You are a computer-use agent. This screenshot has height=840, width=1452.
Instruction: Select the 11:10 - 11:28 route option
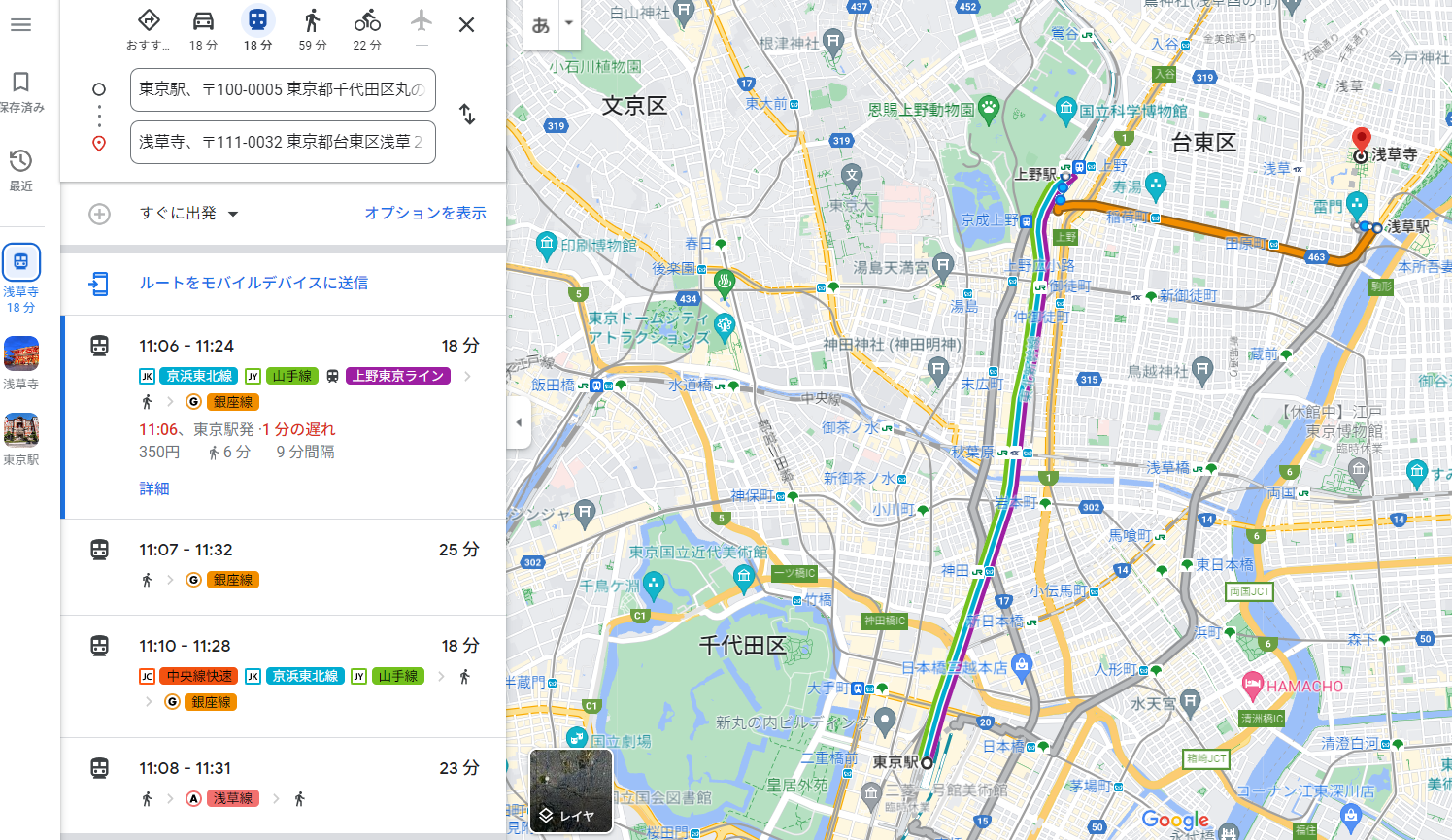284,677
